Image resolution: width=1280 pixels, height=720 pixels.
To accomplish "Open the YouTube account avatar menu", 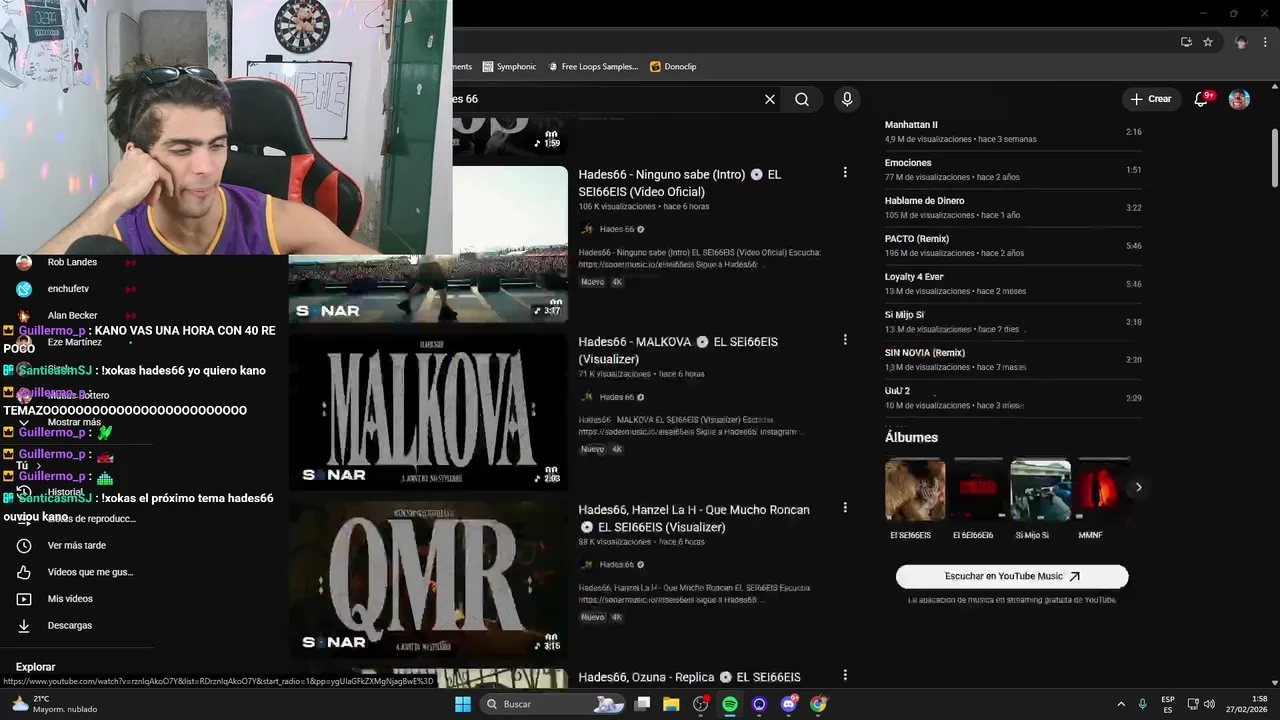I will [1239, 99].
